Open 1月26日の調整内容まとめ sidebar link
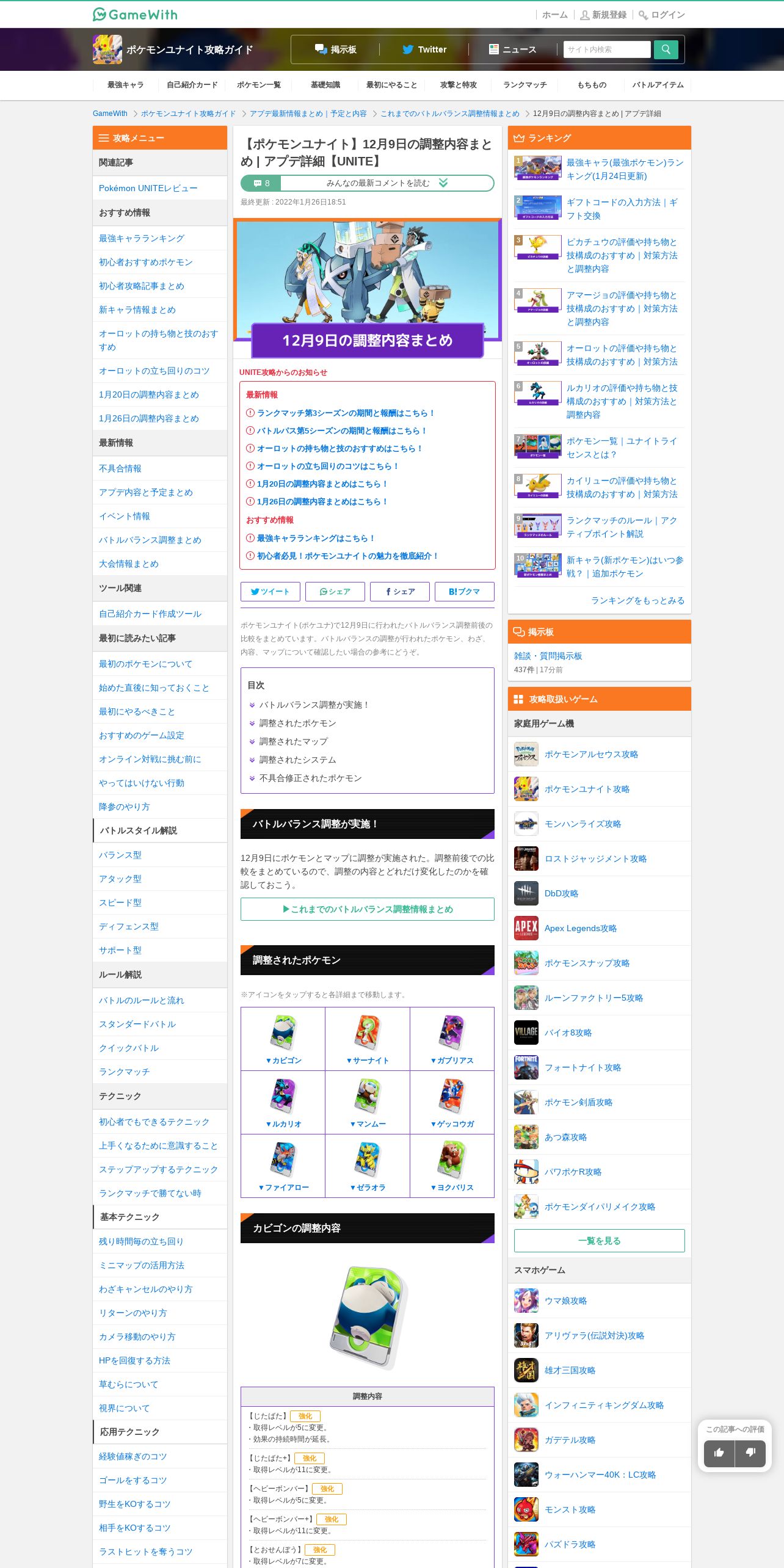 coord(160,418)
